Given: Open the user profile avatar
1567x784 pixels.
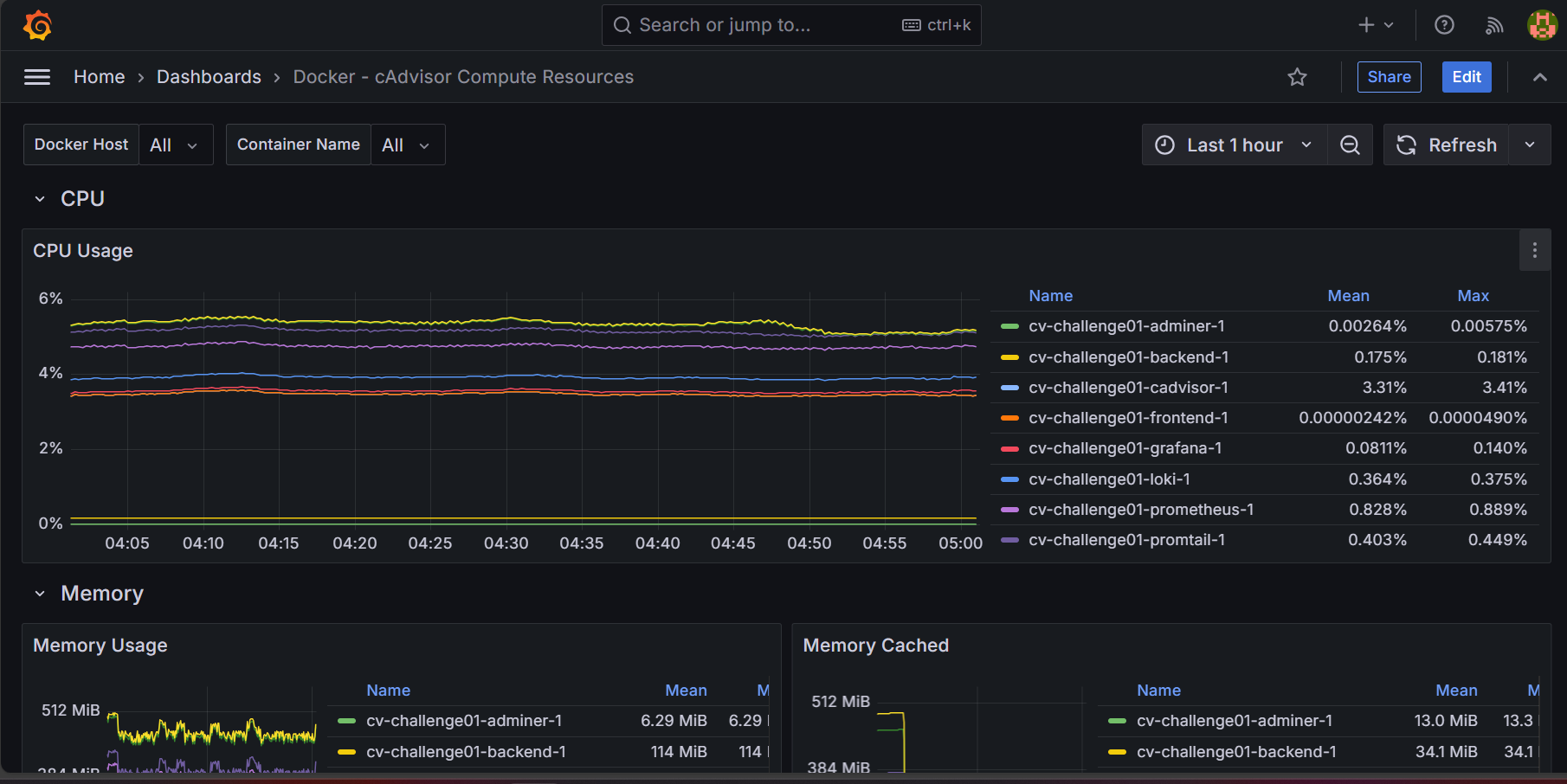Looking at the screenshot, I should [x=1542, y=25].
